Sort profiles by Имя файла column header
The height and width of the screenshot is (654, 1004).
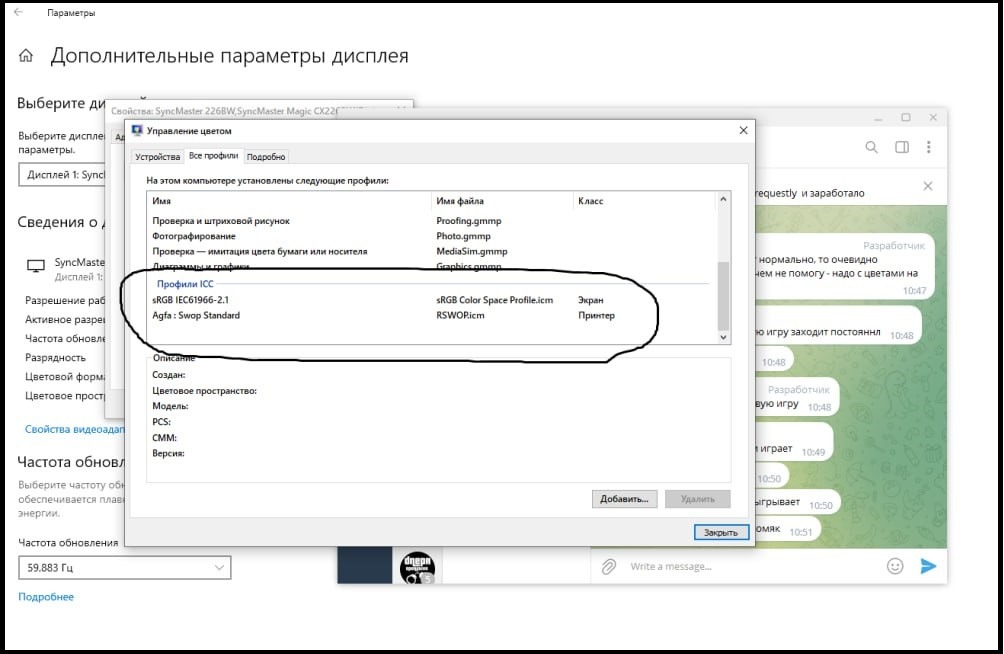pos(460,201)
